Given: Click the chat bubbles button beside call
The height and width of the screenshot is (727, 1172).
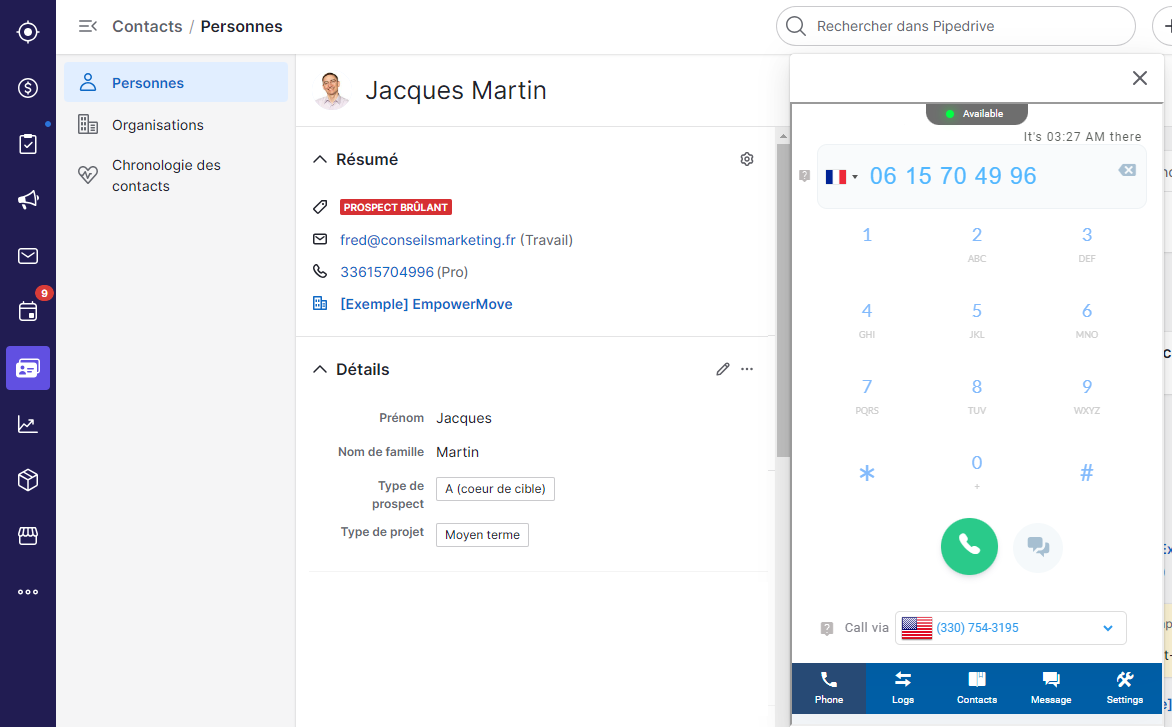Looking at the screenshot, I should [1037, 547].
